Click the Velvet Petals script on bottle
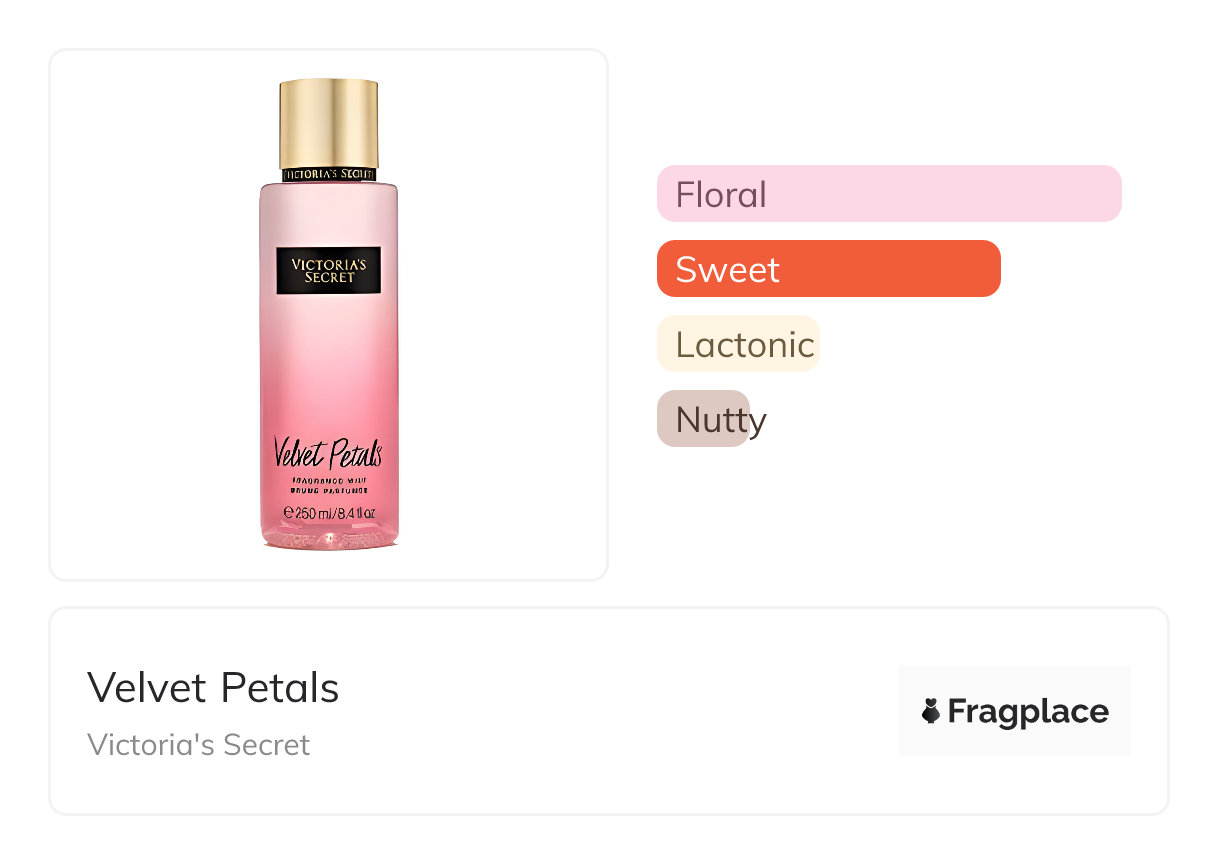Viewport: 1218px width, 864px height. coord(328,455)
